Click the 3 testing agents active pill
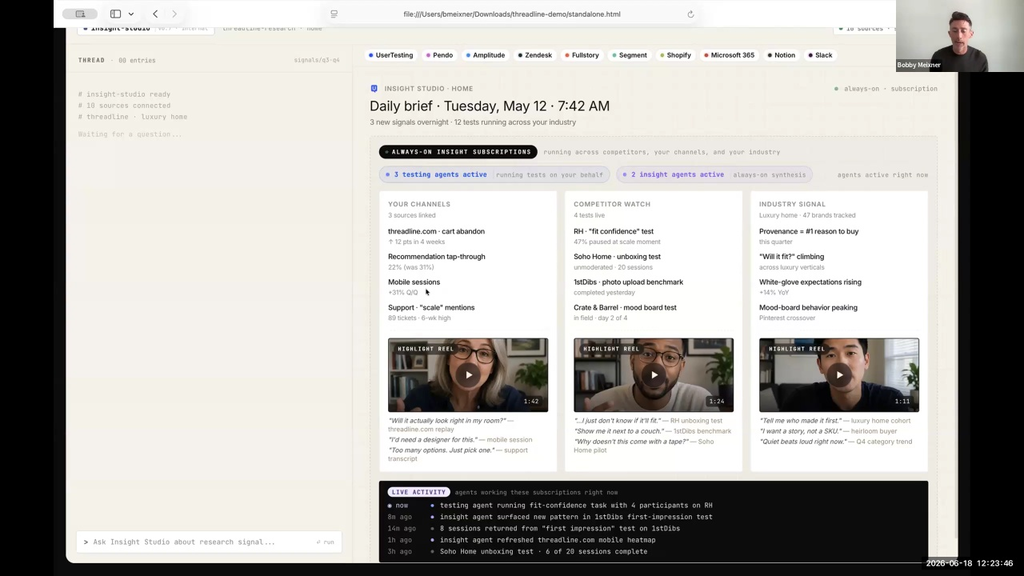The image size is (1024, 576). coord(494,175)
